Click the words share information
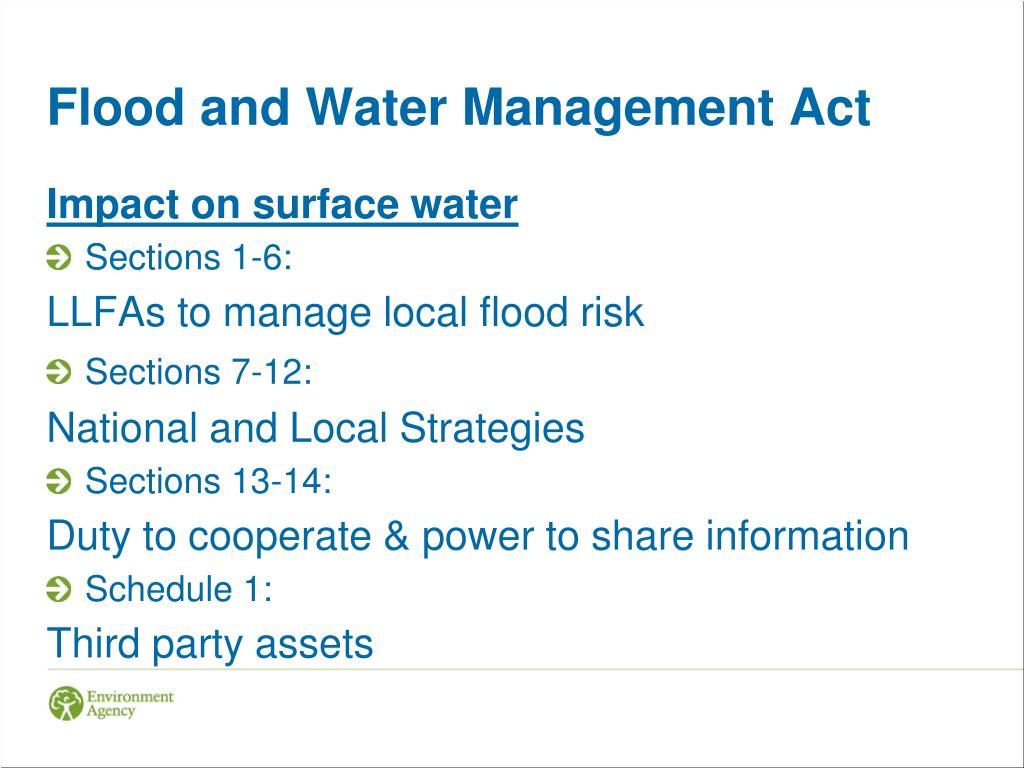The image size is (1024, 768). pyautogui.click(x=750, y=537)
